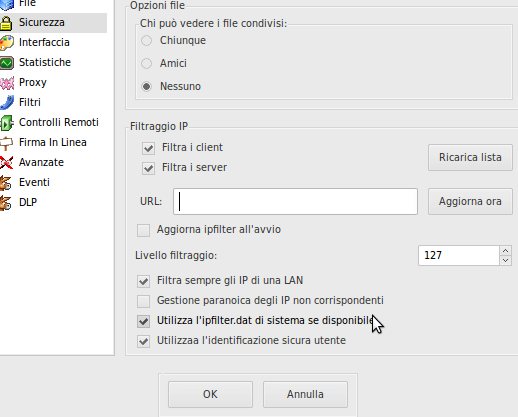Open the Interfaccia palette icon section
The image size is (518, 417).
pyautogui.click(x=6, y=42)
